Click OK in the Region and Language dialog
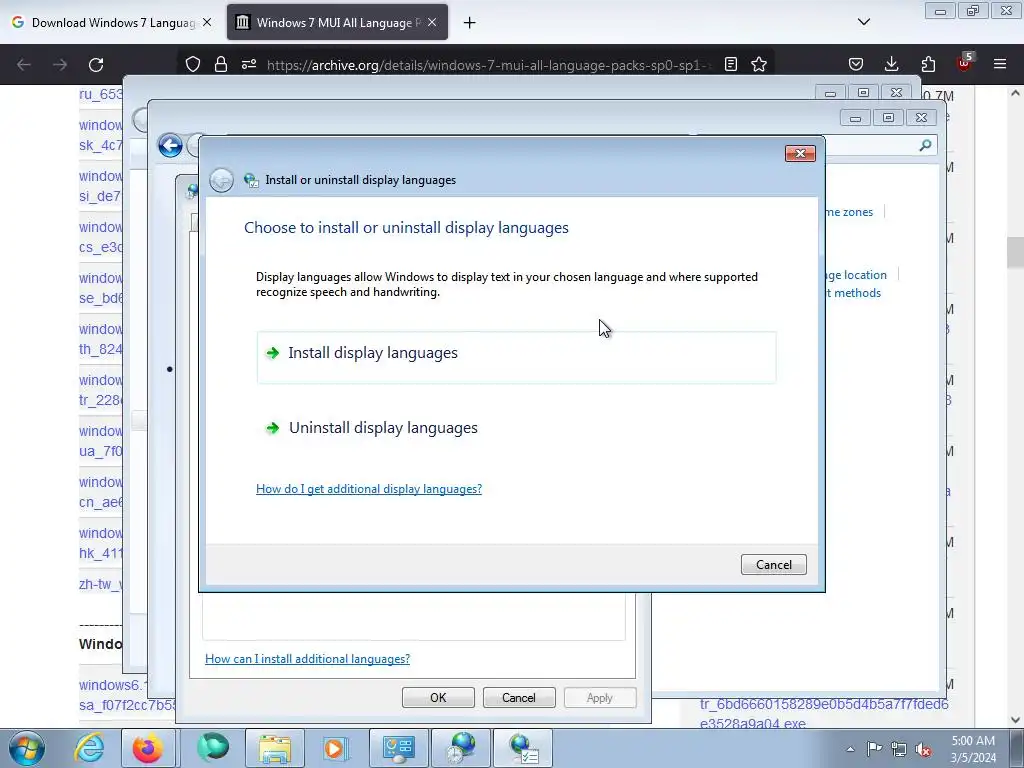Viewport: 1024px width, 768px height. click(438, 697)
